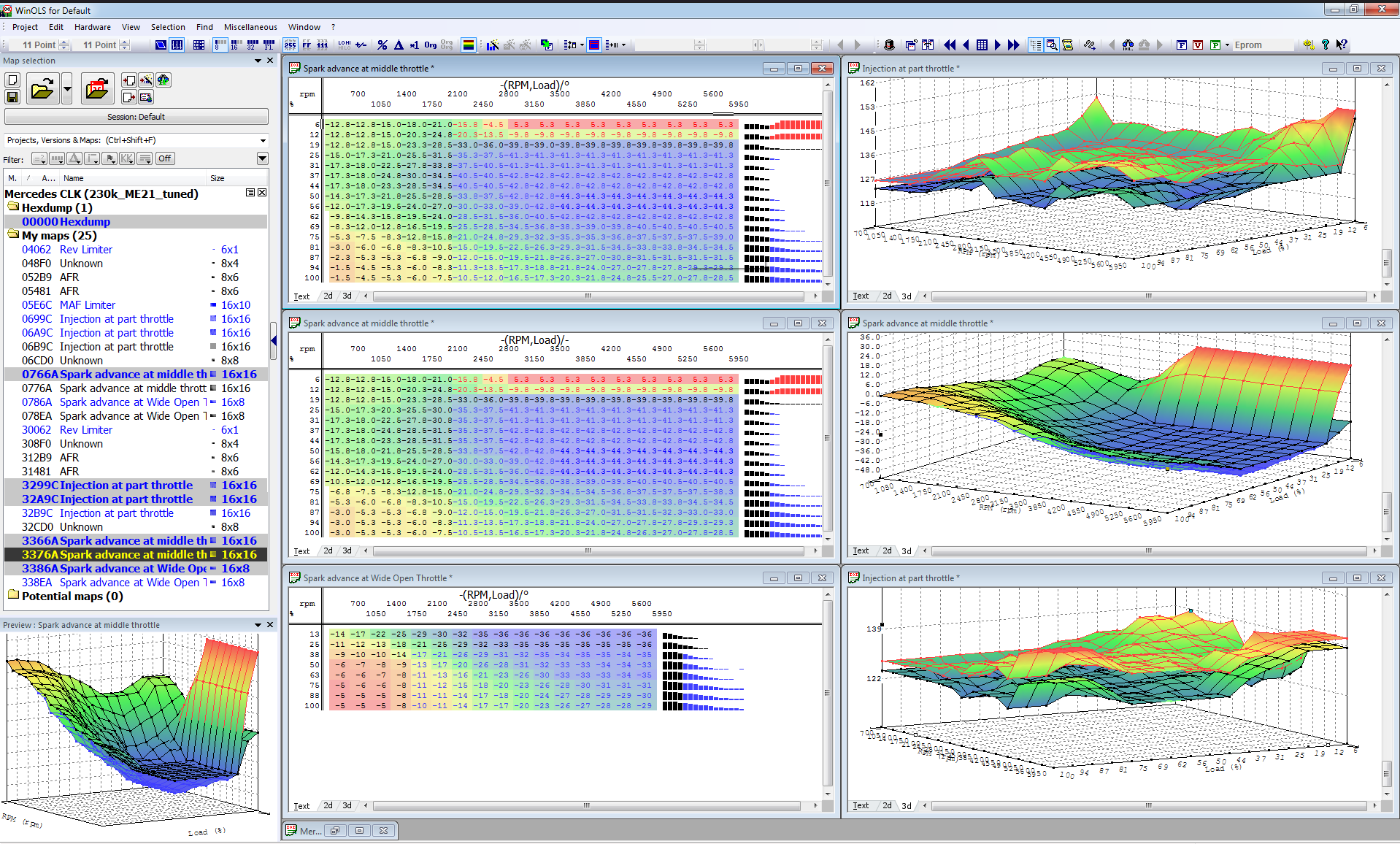Screen dimensions: 1400x844
Task: Click the Org original values toolbar icon
Action: [x=431, y=45]
